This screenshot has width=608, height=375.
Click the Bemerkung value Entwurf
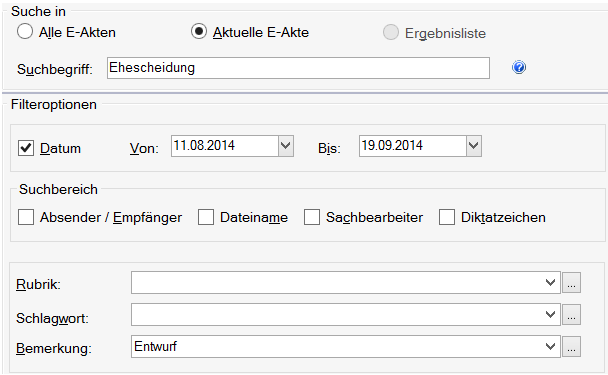tap(155, 346)
